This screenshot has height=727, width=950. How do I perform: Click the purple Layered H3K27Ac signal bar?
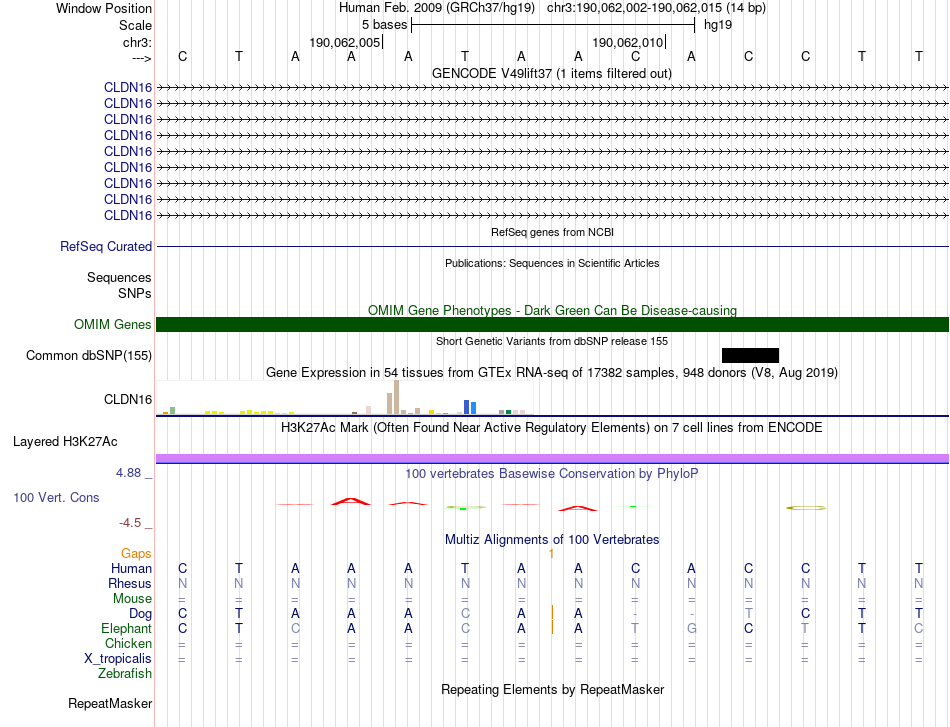click(x=553, y=459)
